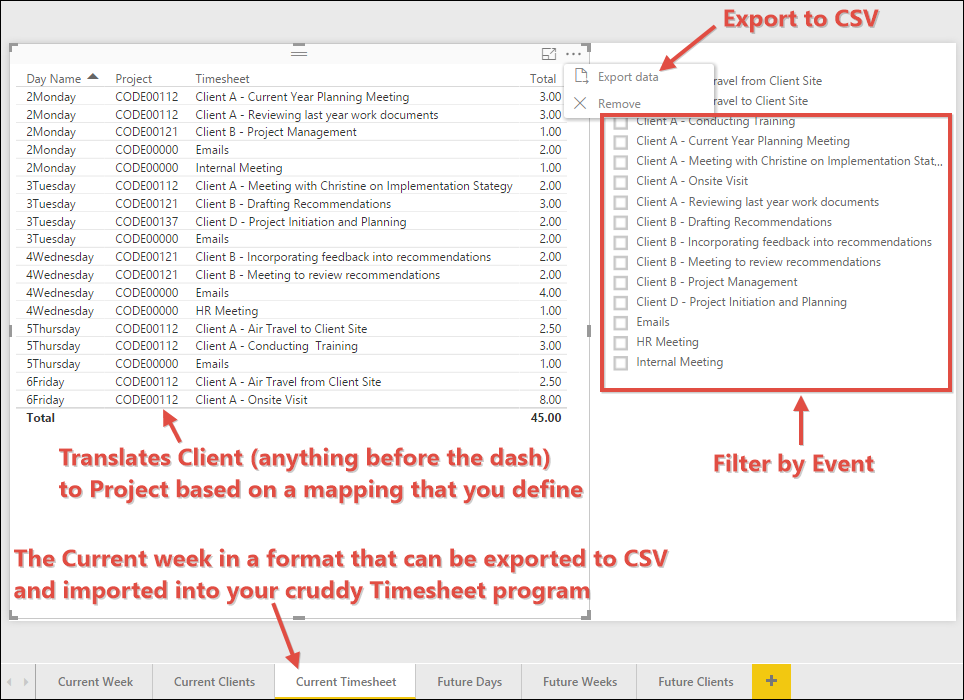Select the Client B - Project Management row
The image size is (964, 700).
tap(276, 132)
